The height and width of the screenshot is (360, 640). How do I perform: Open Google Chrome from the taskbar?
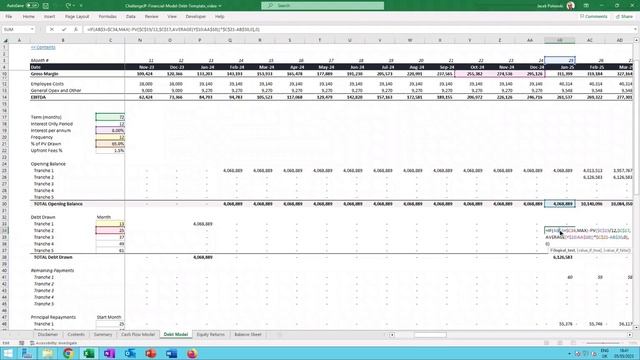68,353
